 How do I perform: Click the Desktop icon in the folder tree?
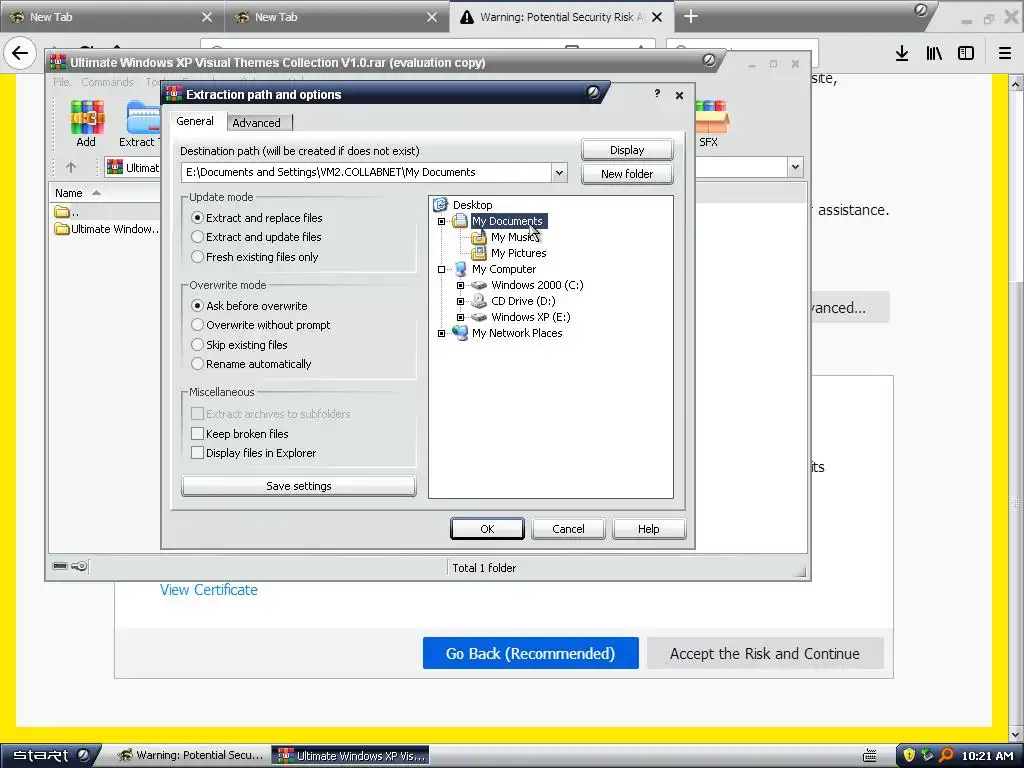click(x=441, y=205)
